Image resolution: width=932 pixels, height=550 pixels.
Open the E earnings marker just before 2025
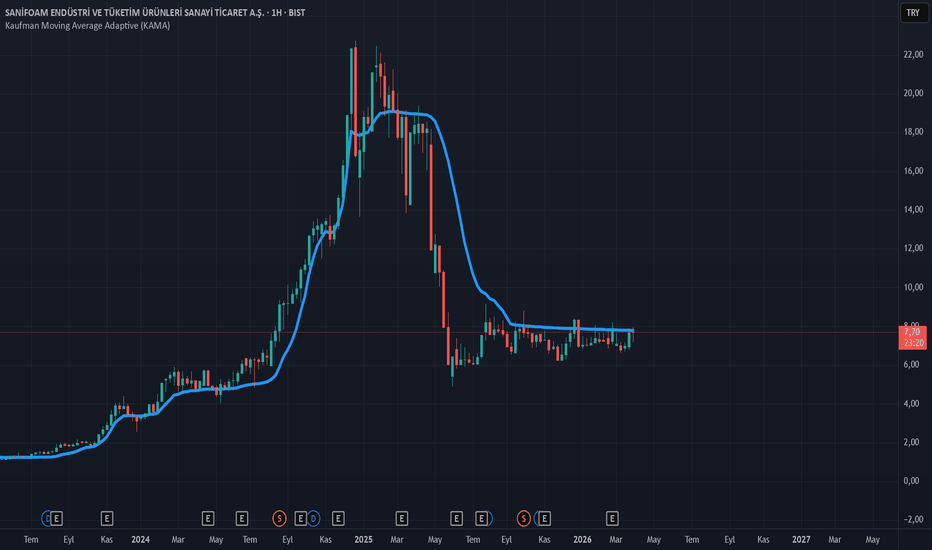(x=338, y=518)
